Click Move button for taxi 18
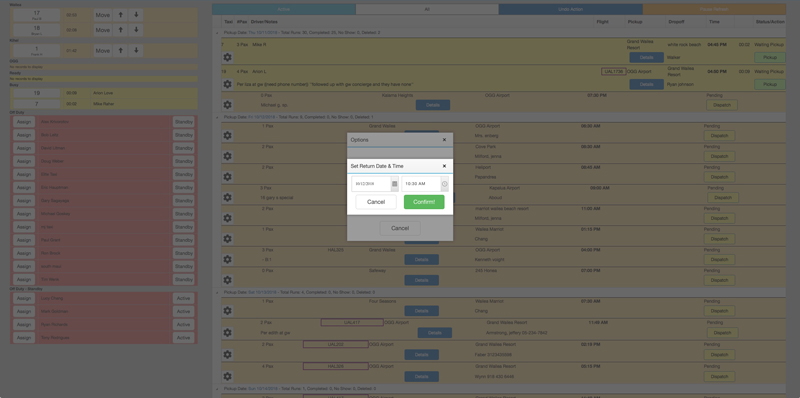The width and height of the screenshot is (800, 398). [103, 30]
